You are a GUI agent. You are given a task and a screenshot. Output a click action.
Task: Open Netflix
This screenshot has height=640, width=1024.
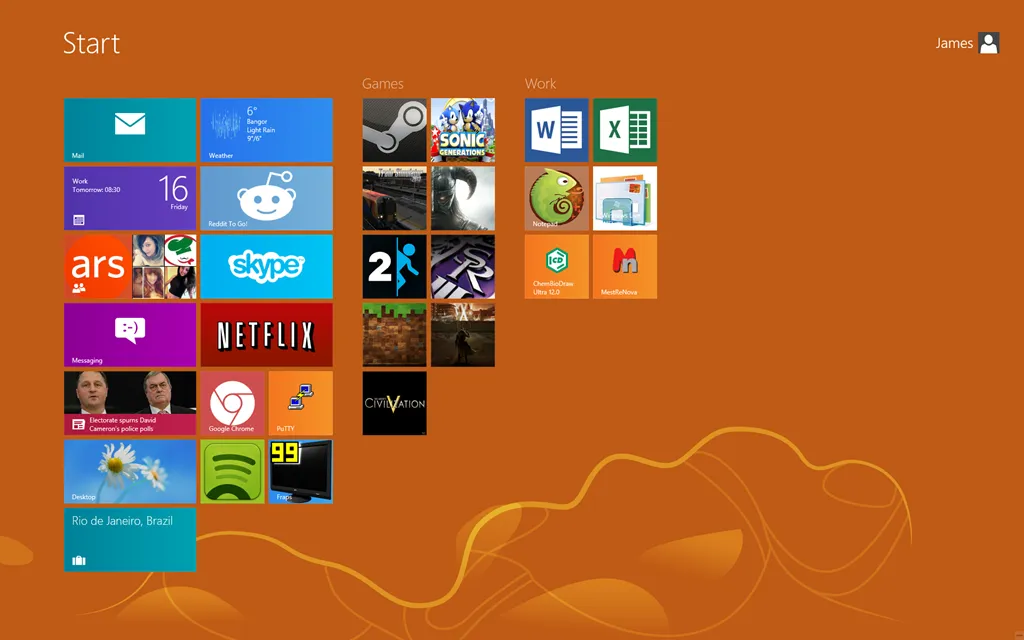click(266, 335)
